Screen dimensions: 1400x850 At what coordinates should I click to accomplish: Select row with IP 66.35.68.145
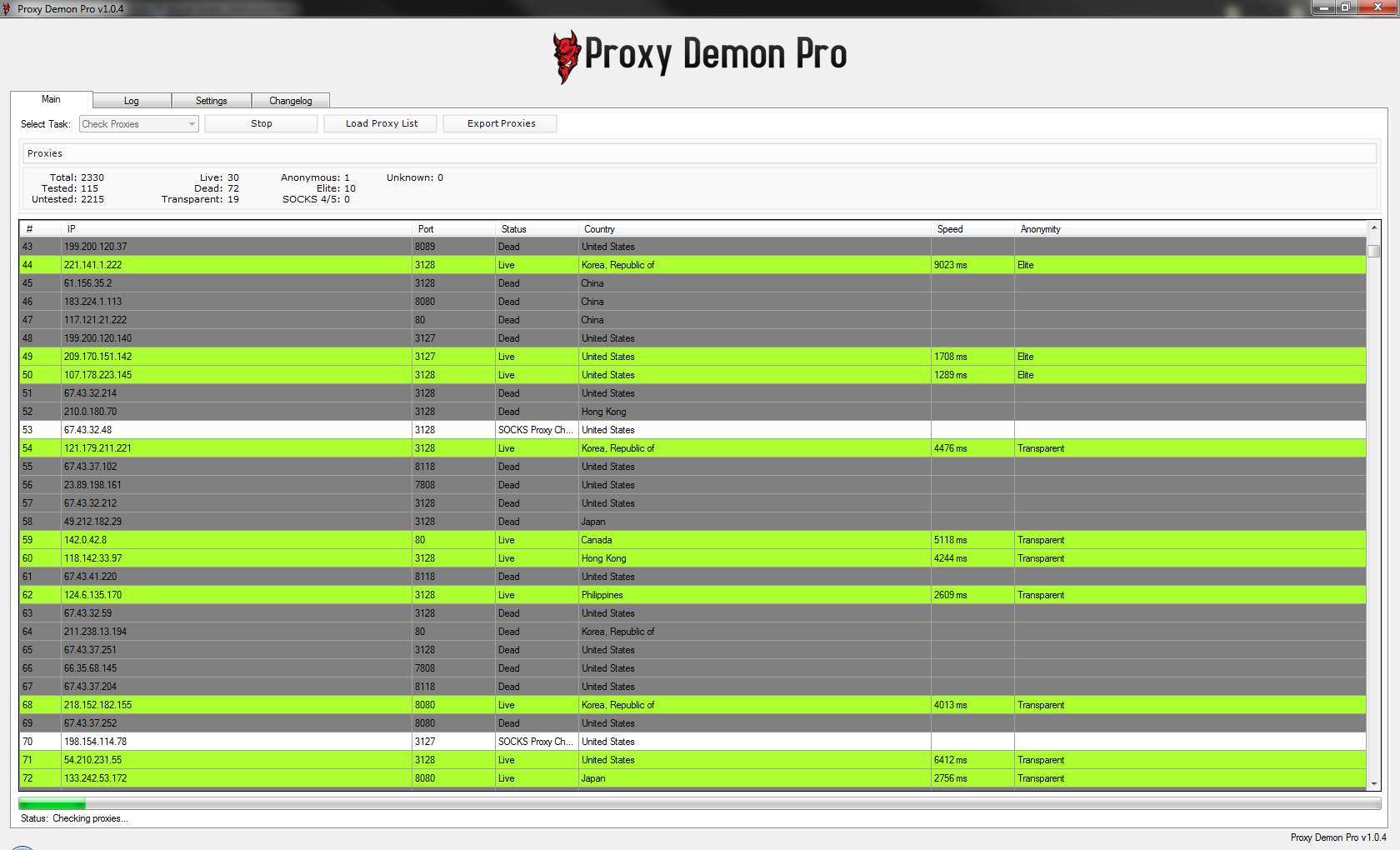pyautogui.click(x=692, y=668)
